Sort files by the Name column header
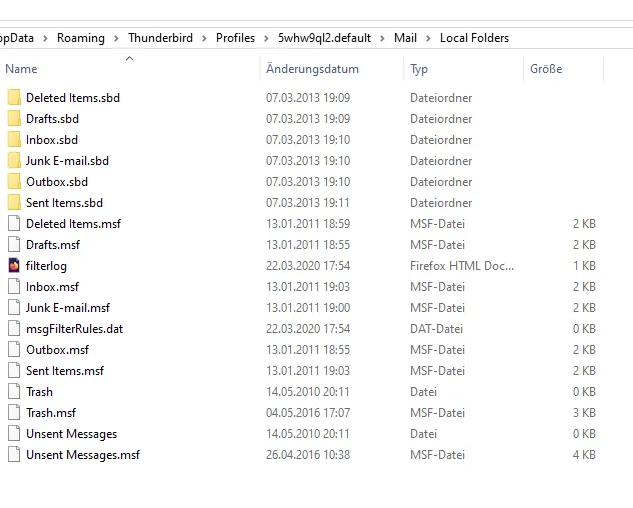 point(21,69)
